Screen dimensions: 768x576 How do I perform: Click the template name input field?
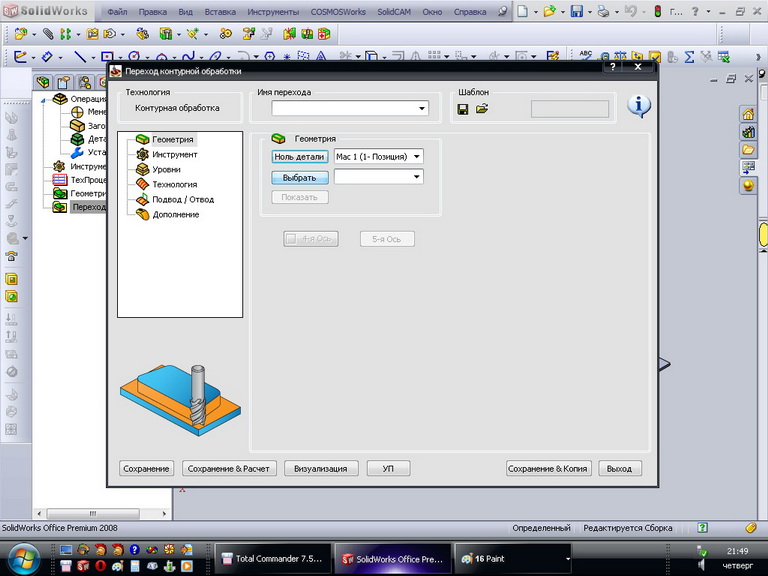(570, 109)
